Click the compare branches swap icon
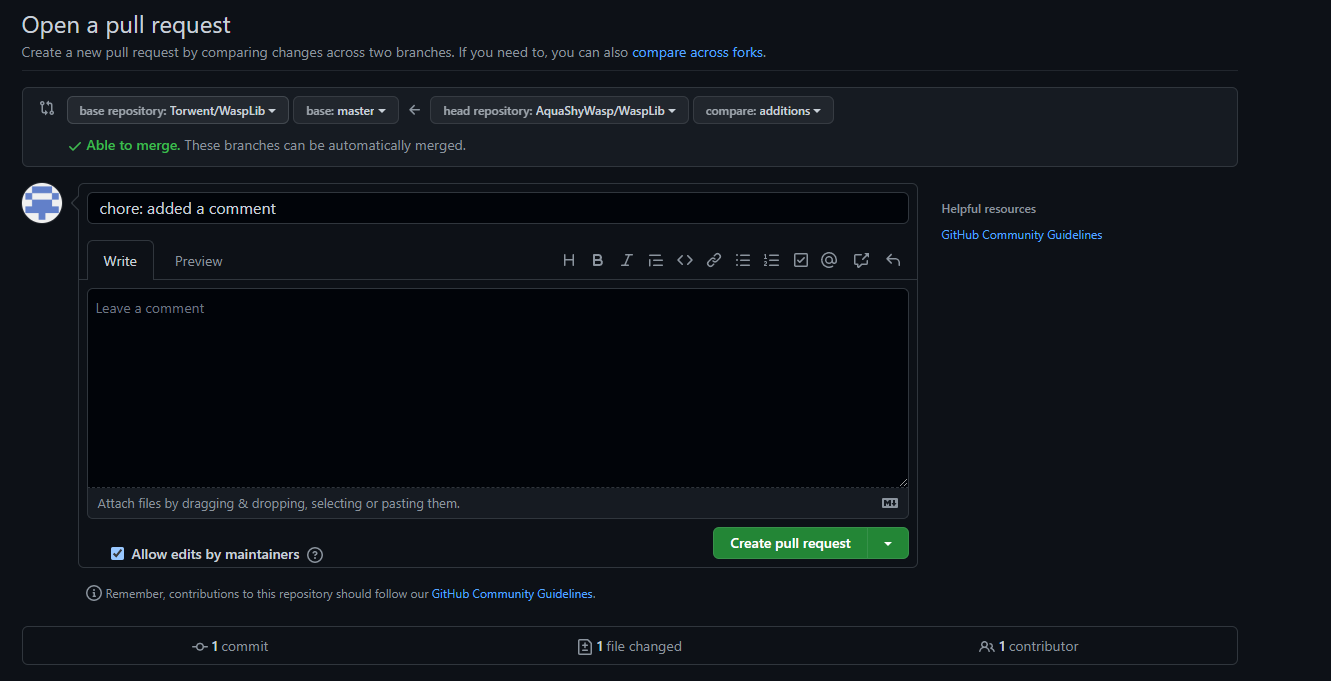Image resolution: width=1331 pixels, height=681 pixels. click(x=47, y=108)
